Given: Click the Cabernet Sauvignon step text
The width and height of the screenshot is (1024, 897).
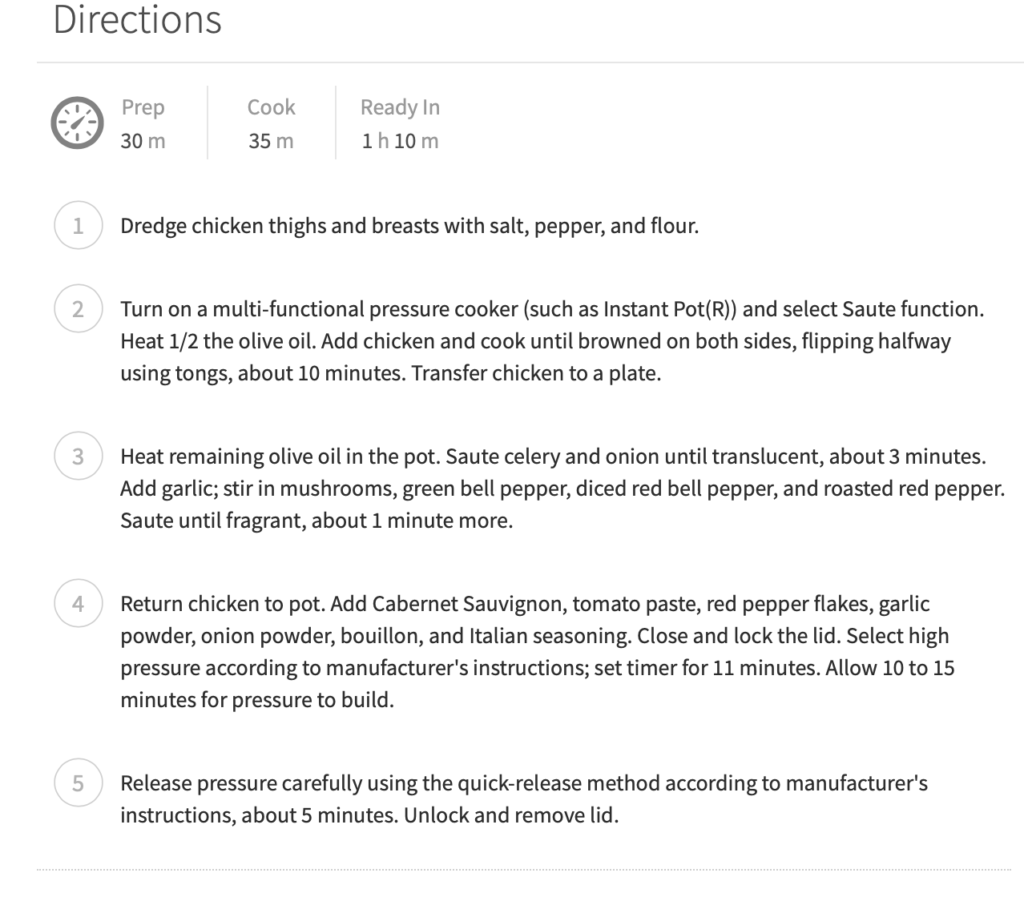Looking at the screenshot, I should (x=537, y=652).
